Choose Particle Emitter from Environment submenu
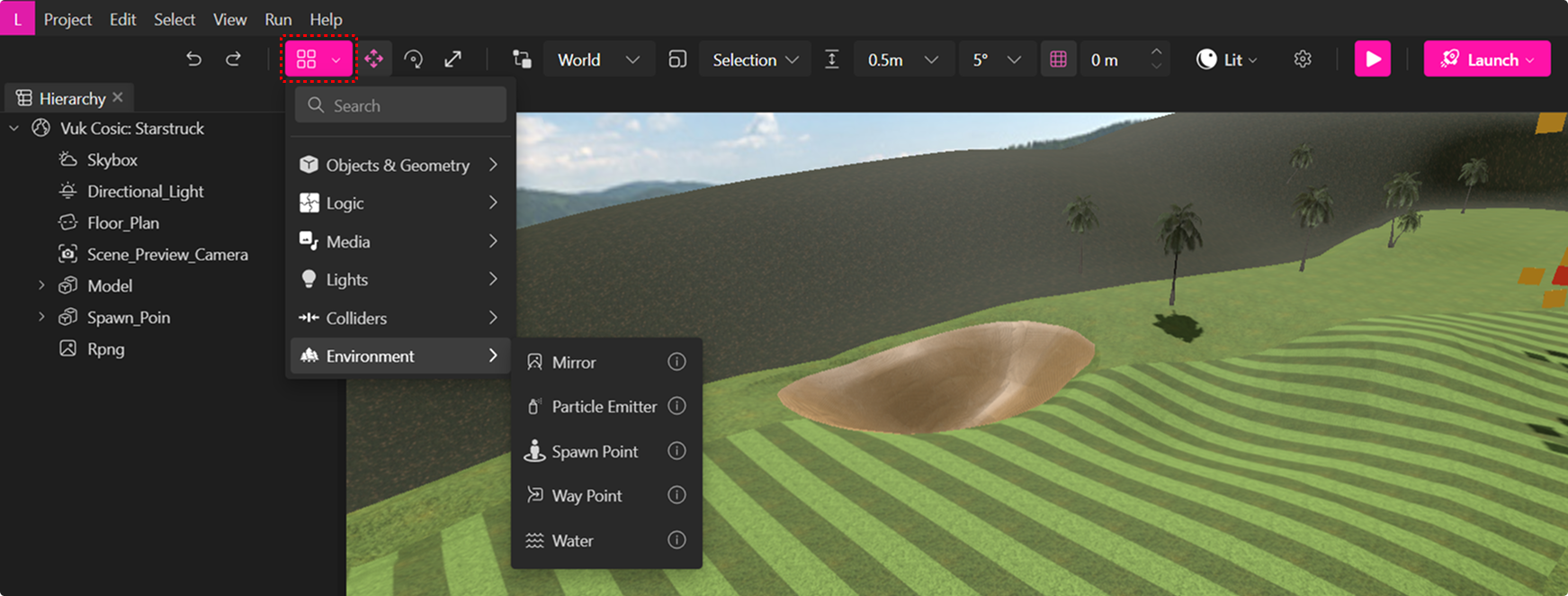1568x596 pixels. click(604, 407)
